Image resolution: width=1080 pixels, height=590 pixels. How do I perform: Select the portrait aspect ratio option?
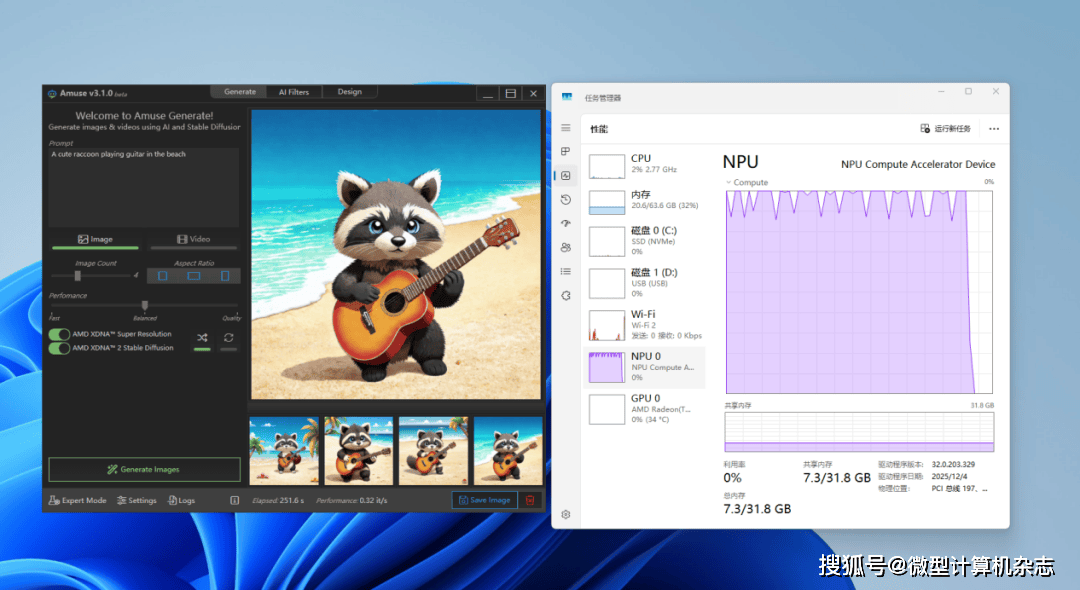coord(225,276)
